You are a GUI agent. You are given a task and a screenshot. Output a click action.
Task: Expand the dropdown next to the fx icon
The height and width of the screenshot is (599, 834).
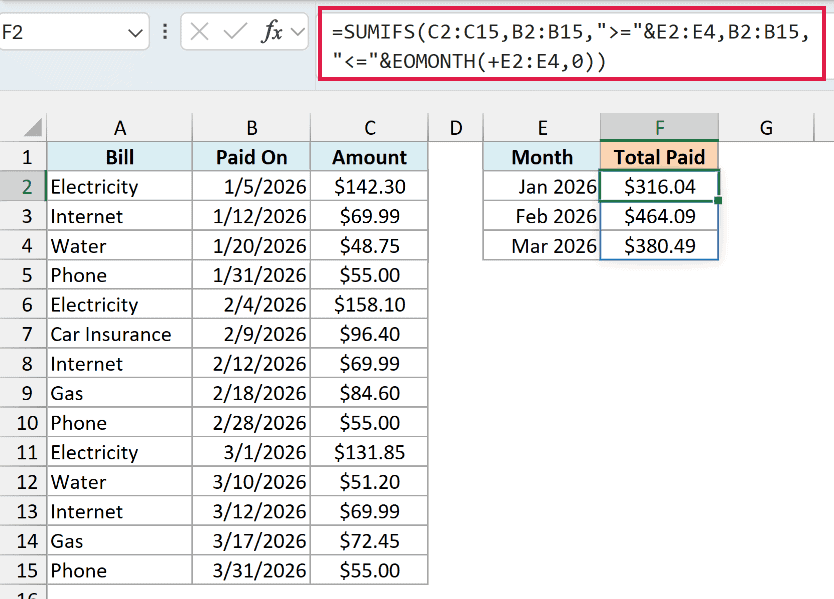[x=298, y=32]
